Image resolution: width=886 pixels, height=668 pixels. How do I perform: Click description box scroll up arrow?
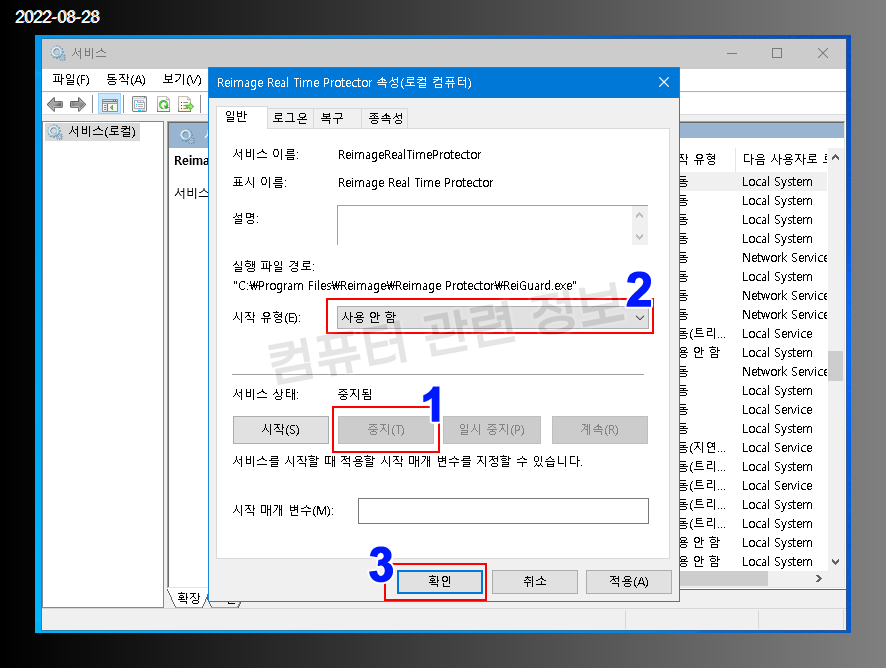coord(639,215)
